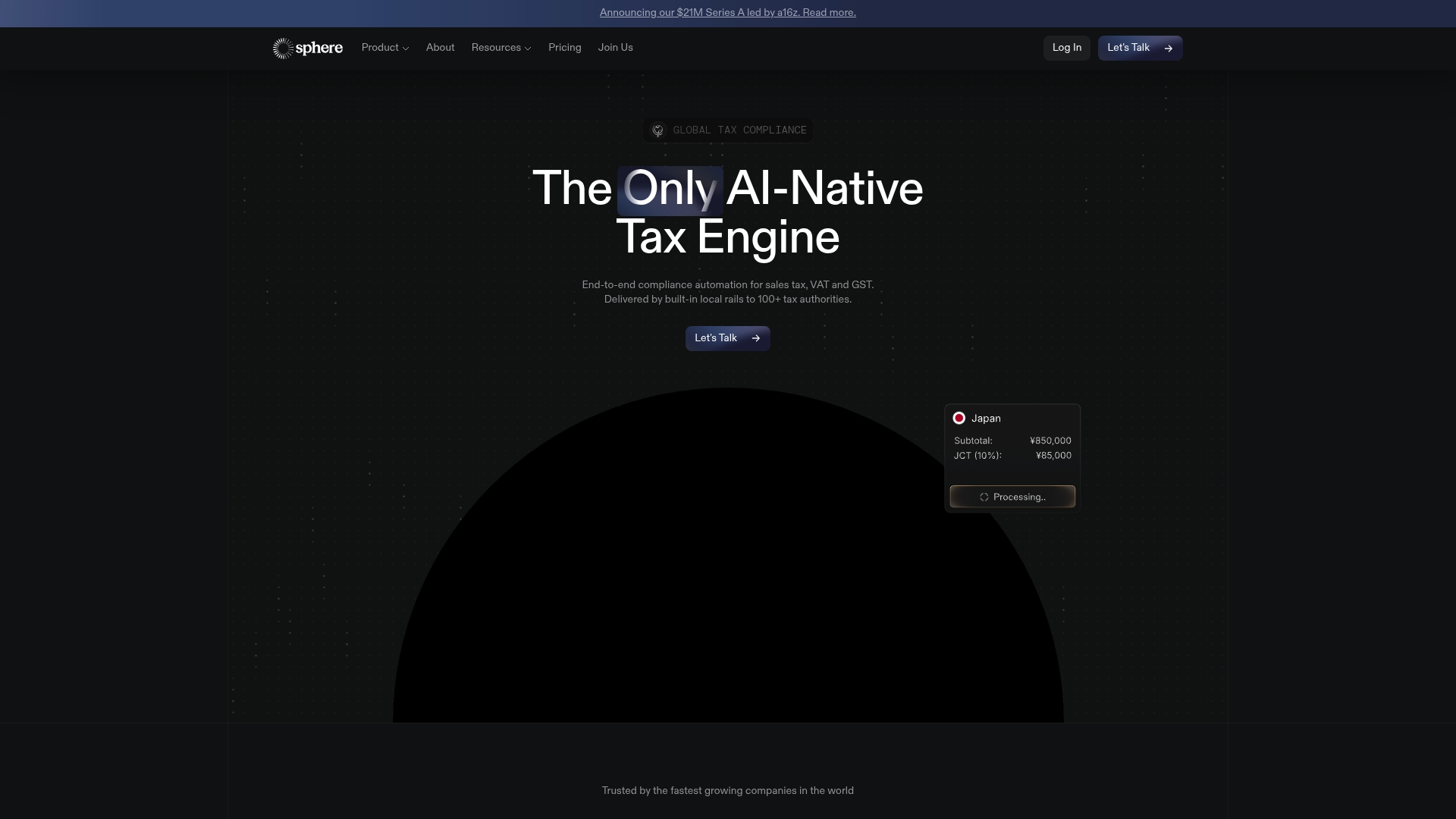
Task: Click the Processing.. button in the Japan card
Action: pyautogui.click(x=1012, y=497)
